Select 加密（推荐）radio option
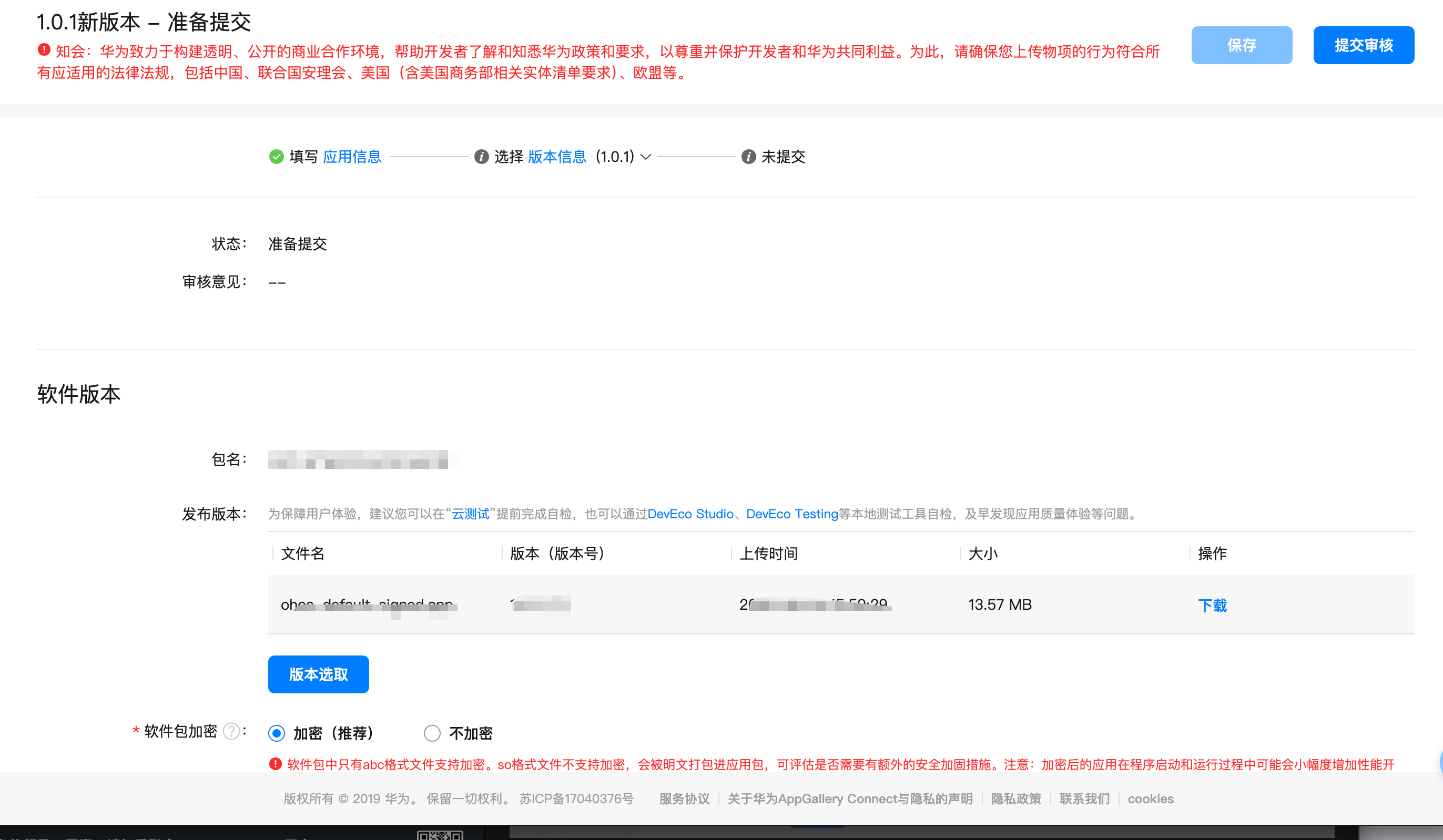The image size is (1443, 840). tap(277, 733)
